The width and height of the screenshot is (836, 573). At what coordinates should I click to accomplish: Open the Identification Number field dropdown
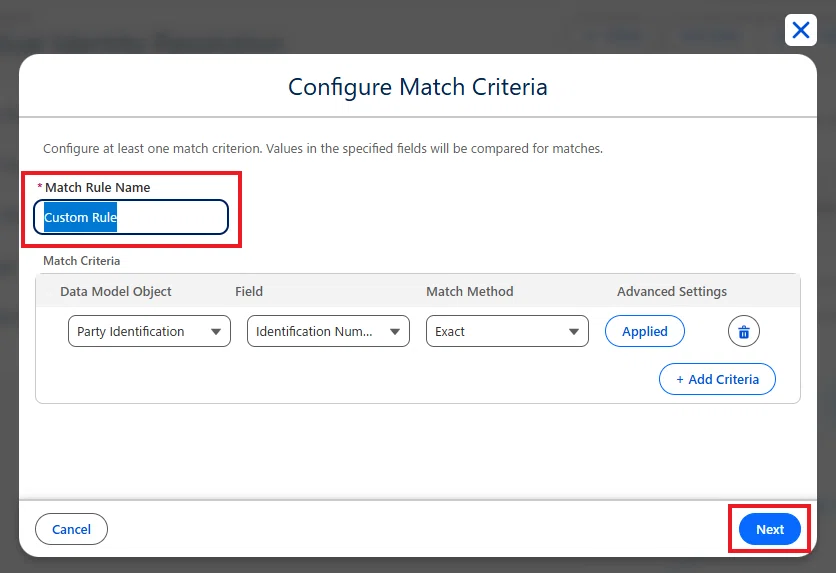328,332
